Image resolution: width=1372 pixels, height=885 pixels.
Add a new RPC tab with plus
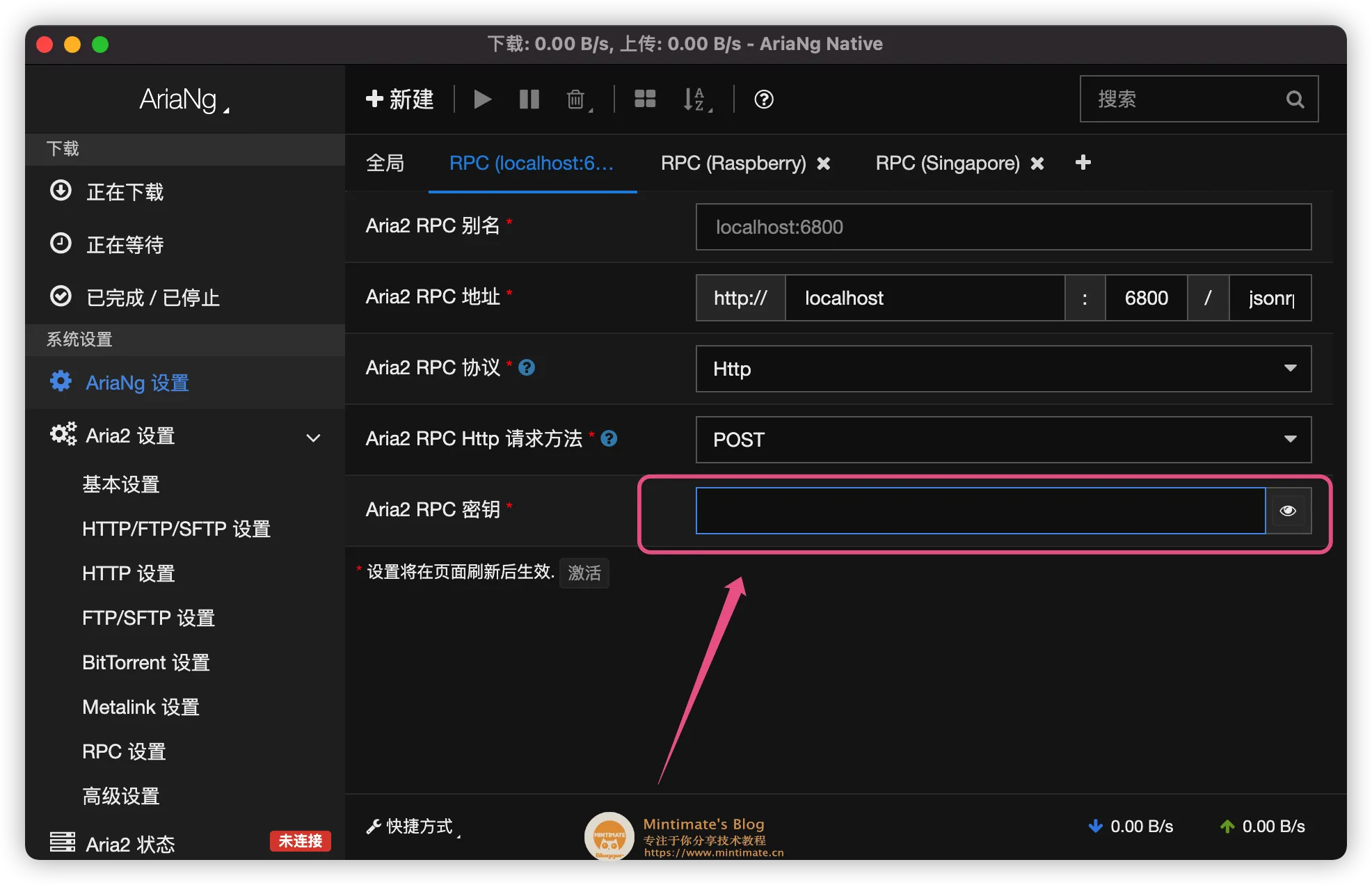pyautogui.click(x=1083, y=163)
